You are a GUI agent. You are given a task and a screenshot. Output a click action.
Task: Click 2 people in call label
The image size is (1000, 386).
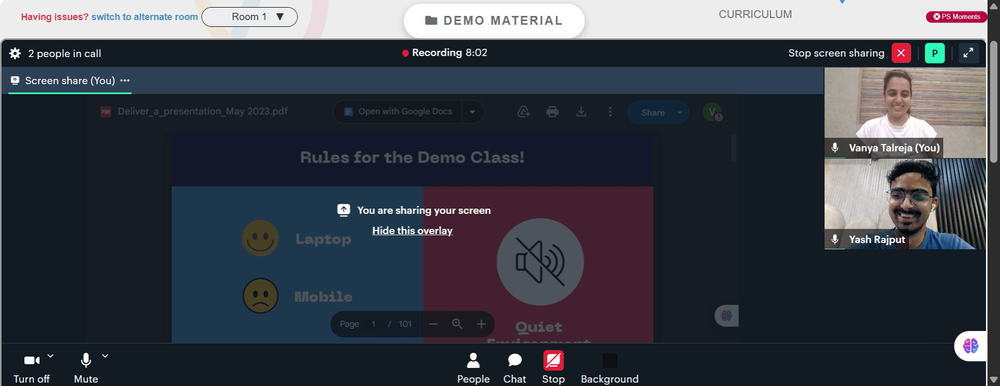coord(64,54)
